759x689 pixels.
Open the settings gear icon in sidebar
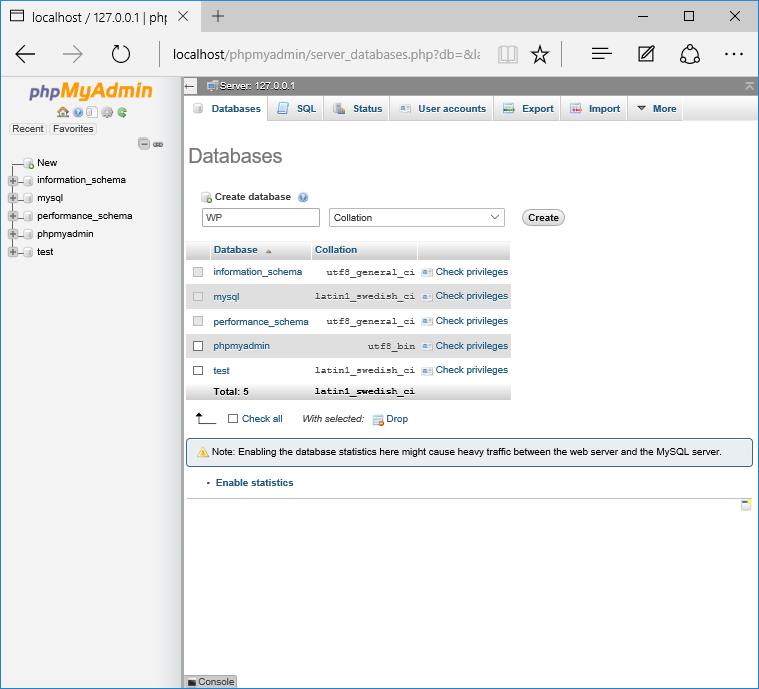point(107,112)
